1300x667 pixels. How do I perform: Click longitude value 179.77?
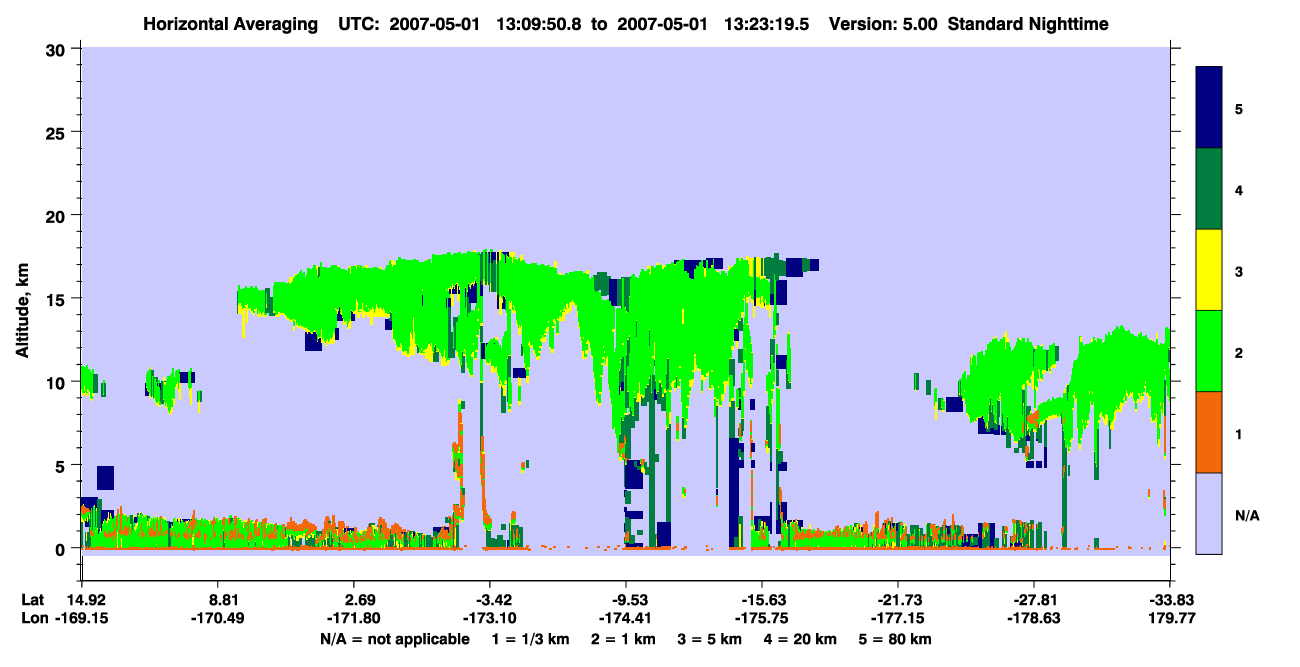[1170, 619]
